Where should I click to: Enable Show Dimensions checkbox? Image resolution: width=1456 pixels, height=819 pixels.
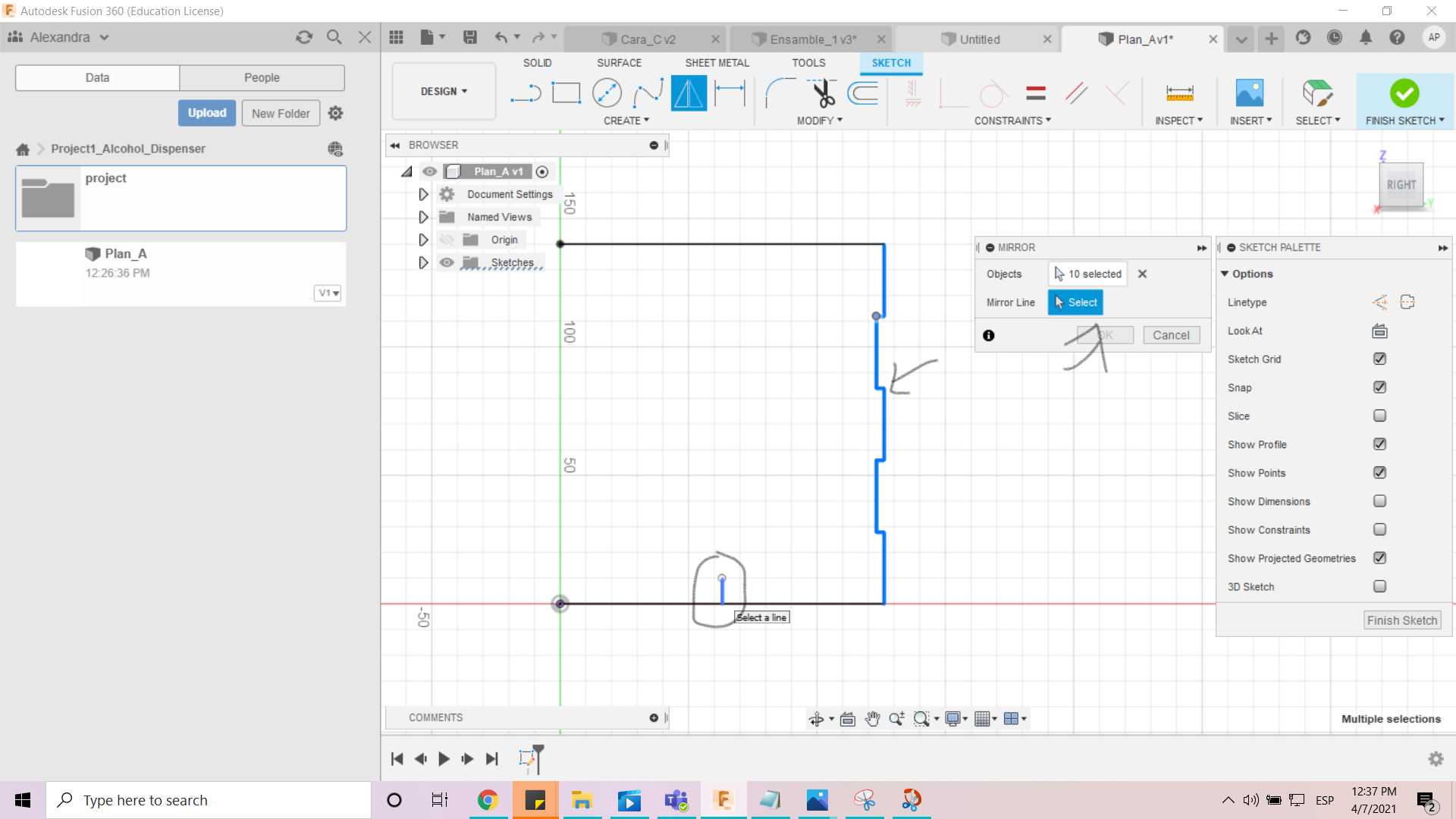tap(1379, 501)
